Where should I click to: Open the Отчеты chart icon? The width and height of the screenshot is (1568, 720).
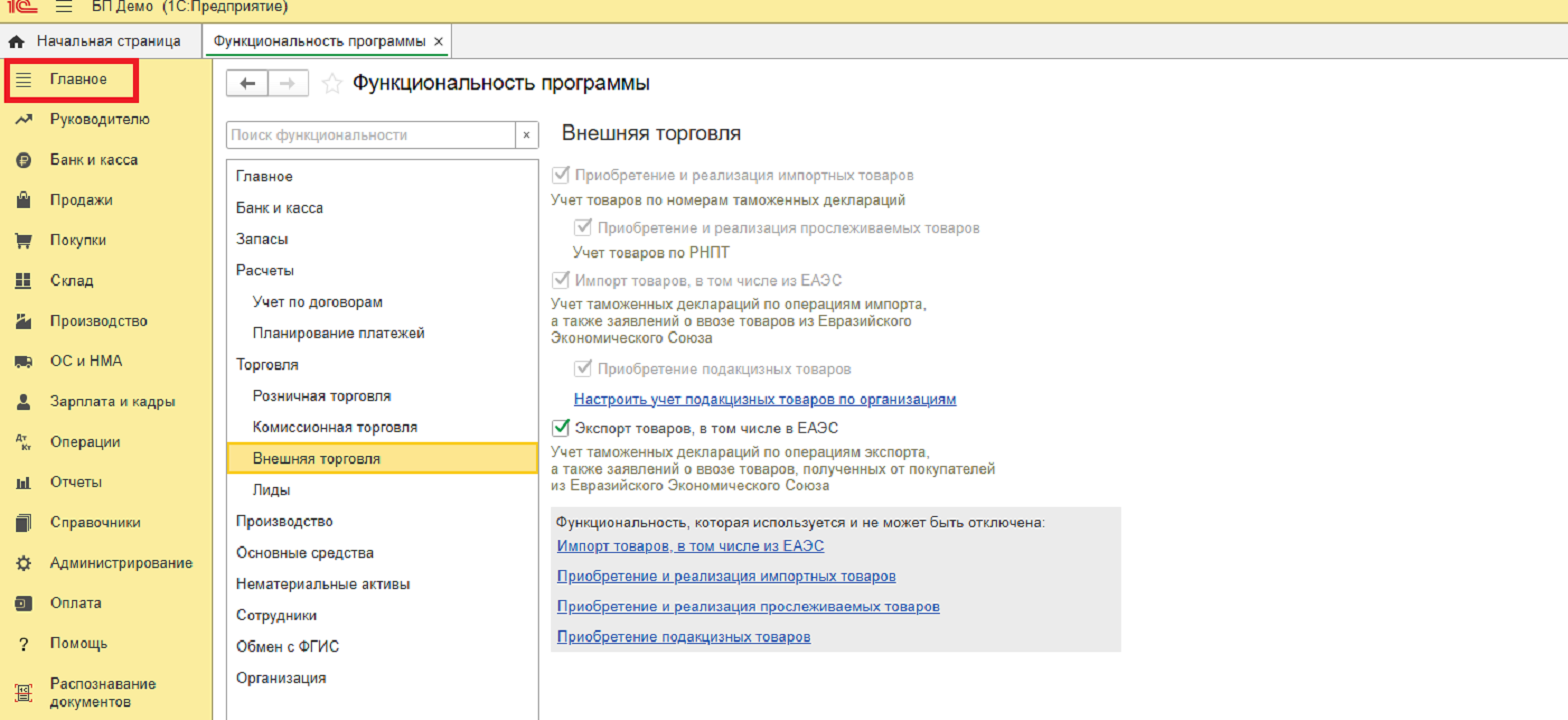(24, 483)
